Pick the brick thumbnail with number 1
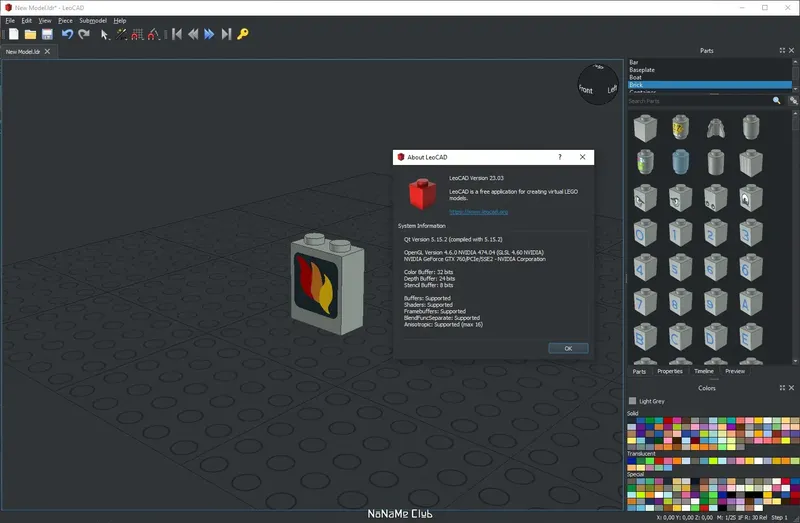Screen dimensions: 800x523 (680, 233)
